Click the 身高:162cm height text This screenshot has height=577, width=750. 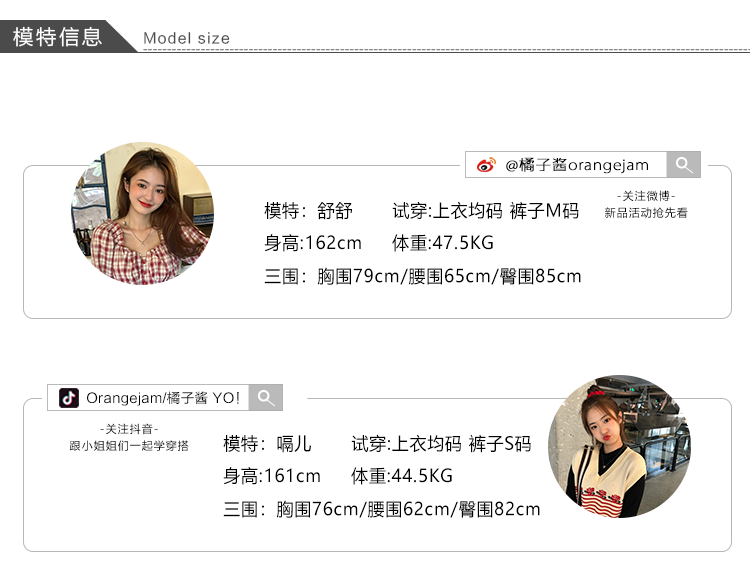pyautogui.click(x=312, y=243)
